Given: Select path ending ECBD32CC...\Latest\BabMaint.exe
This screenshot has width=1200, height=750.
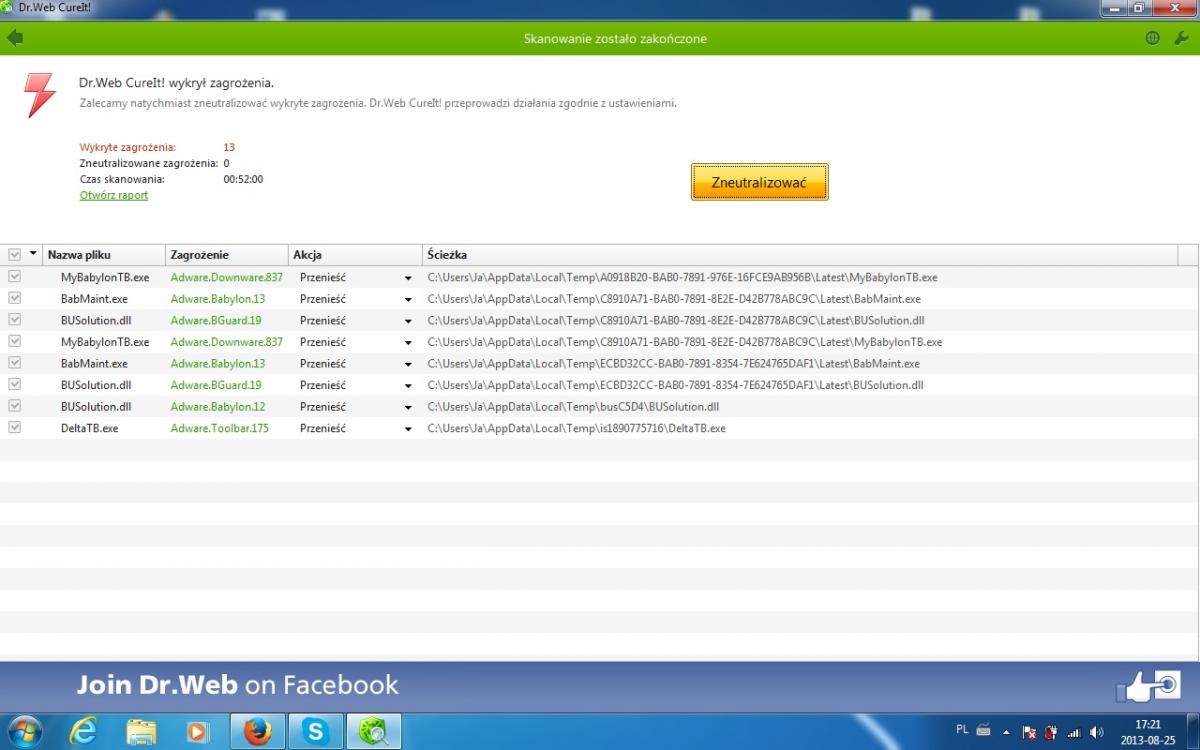Looking at the screenshot, I should [x=674, y=363].
